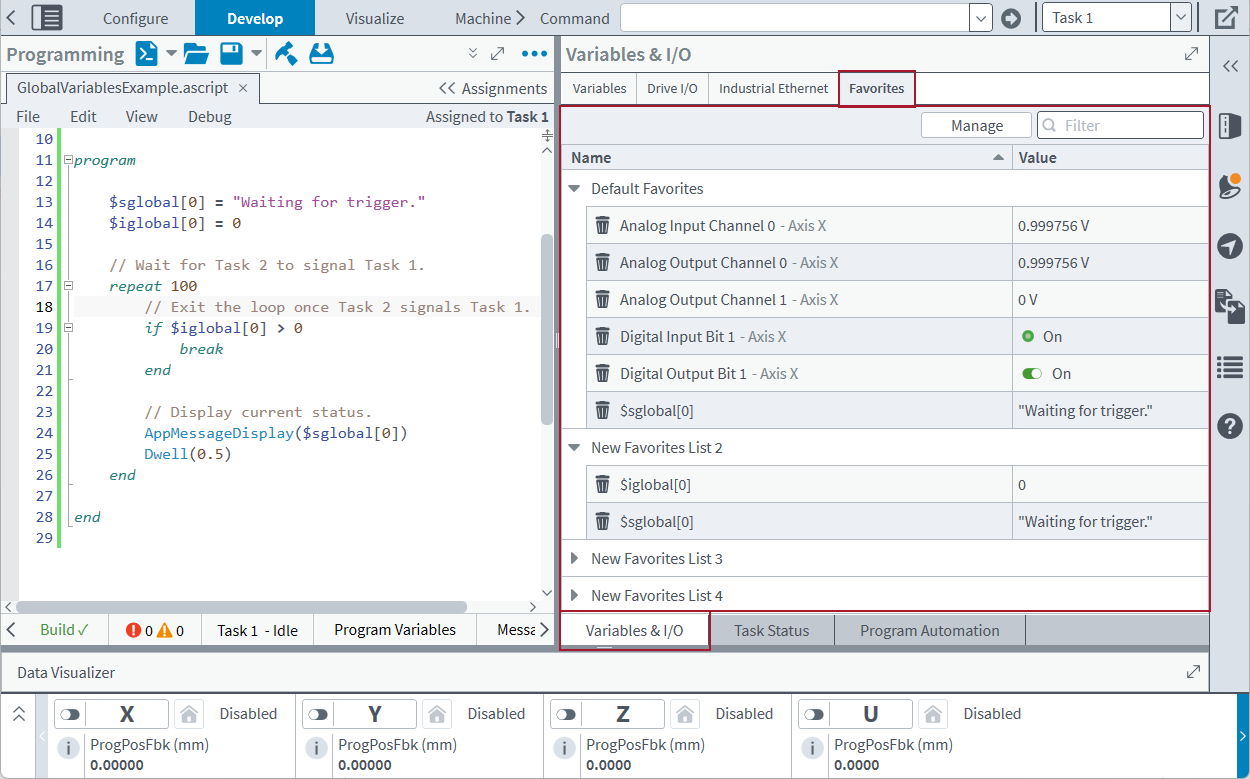Click the build hammer icon
Screen dimensions: 1250x779
click(x=286, y=54)
